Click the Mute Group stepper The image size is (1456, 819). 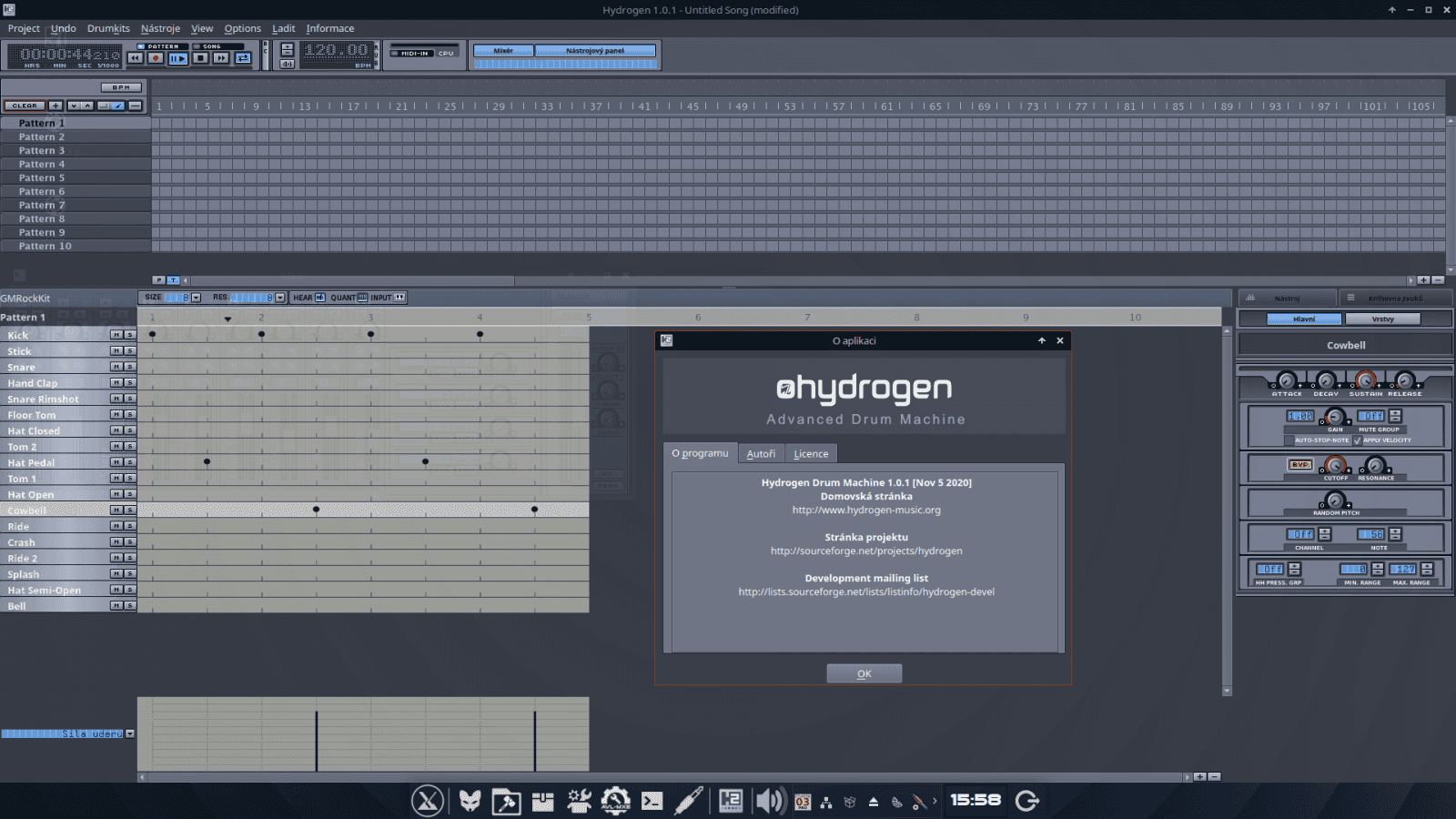pyautogui.click(x=1395, y=416)
